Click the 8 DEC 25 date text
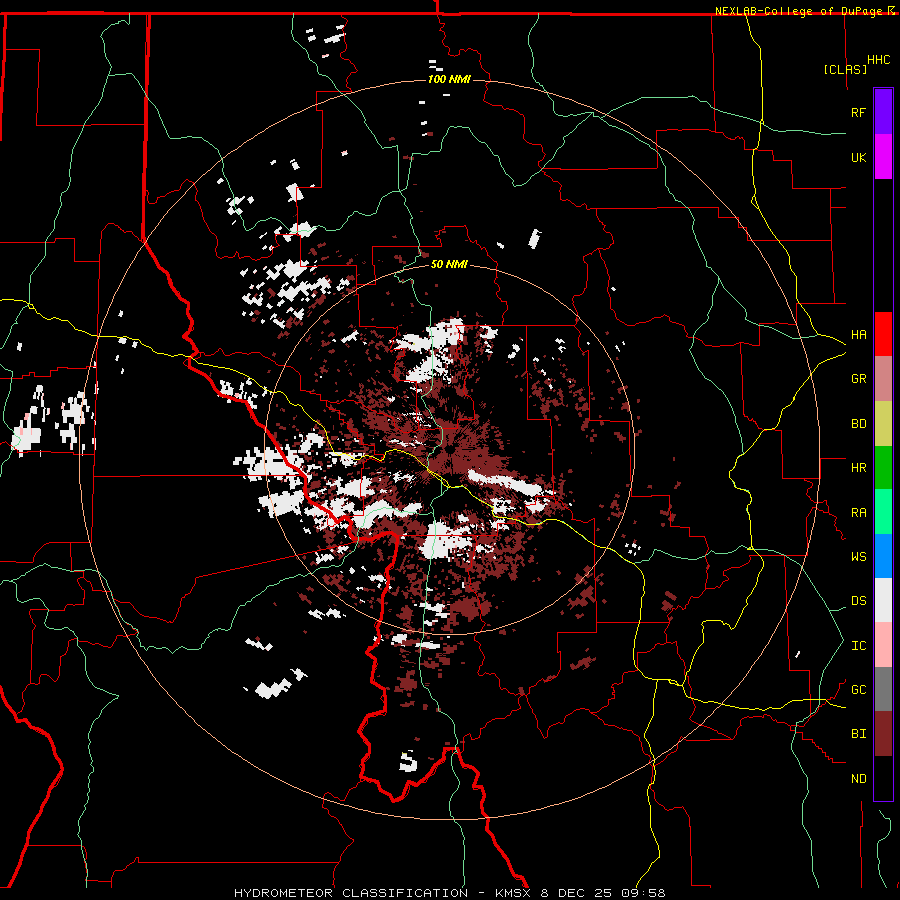 [x=577, y=893]
